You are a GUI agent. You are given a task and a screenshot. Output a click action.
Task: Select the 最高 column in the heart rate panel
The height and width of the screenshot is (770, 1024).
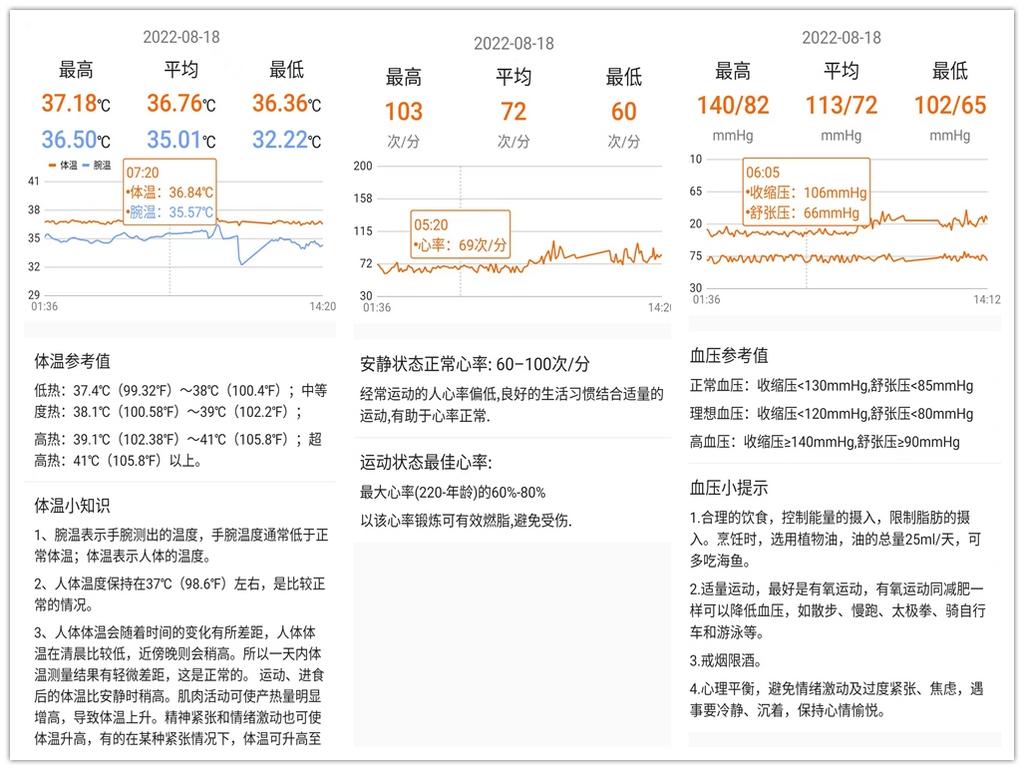click(x=403, y=77)
